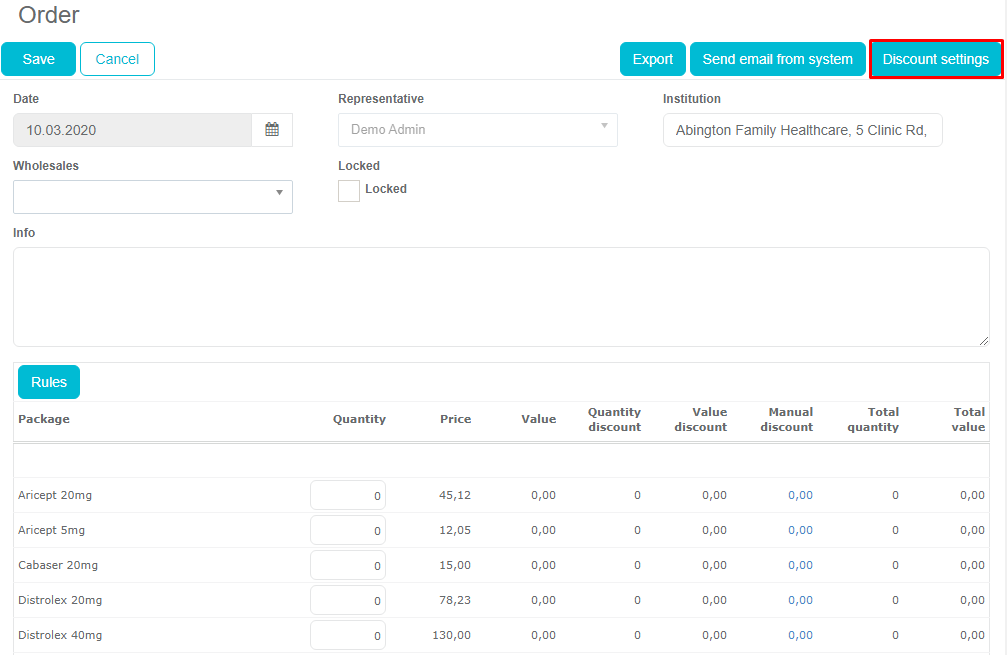The width and height of the screenshot is (1007, 655).
Task: Select quantity field for Aricept 20mg
Action: pos(348,495)
